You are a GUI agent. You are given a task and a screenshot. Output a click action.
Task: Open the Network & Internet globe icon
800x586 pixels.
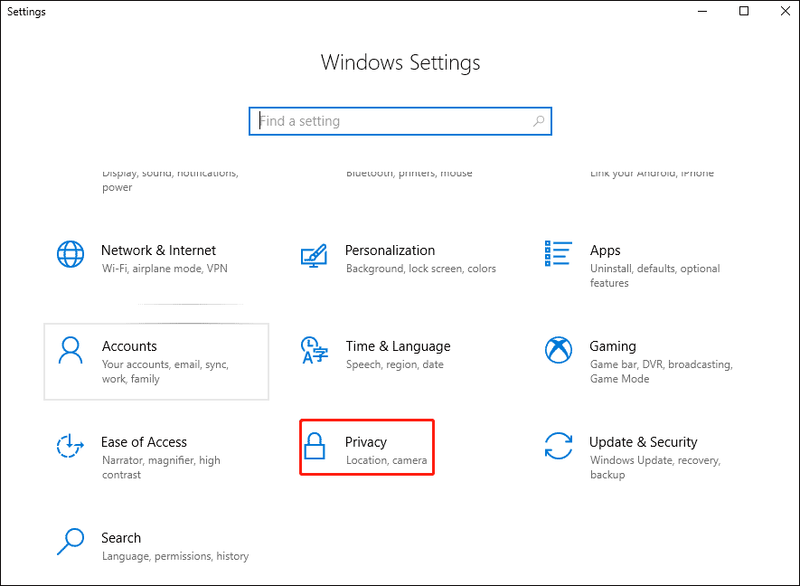(x=70, y=254)
